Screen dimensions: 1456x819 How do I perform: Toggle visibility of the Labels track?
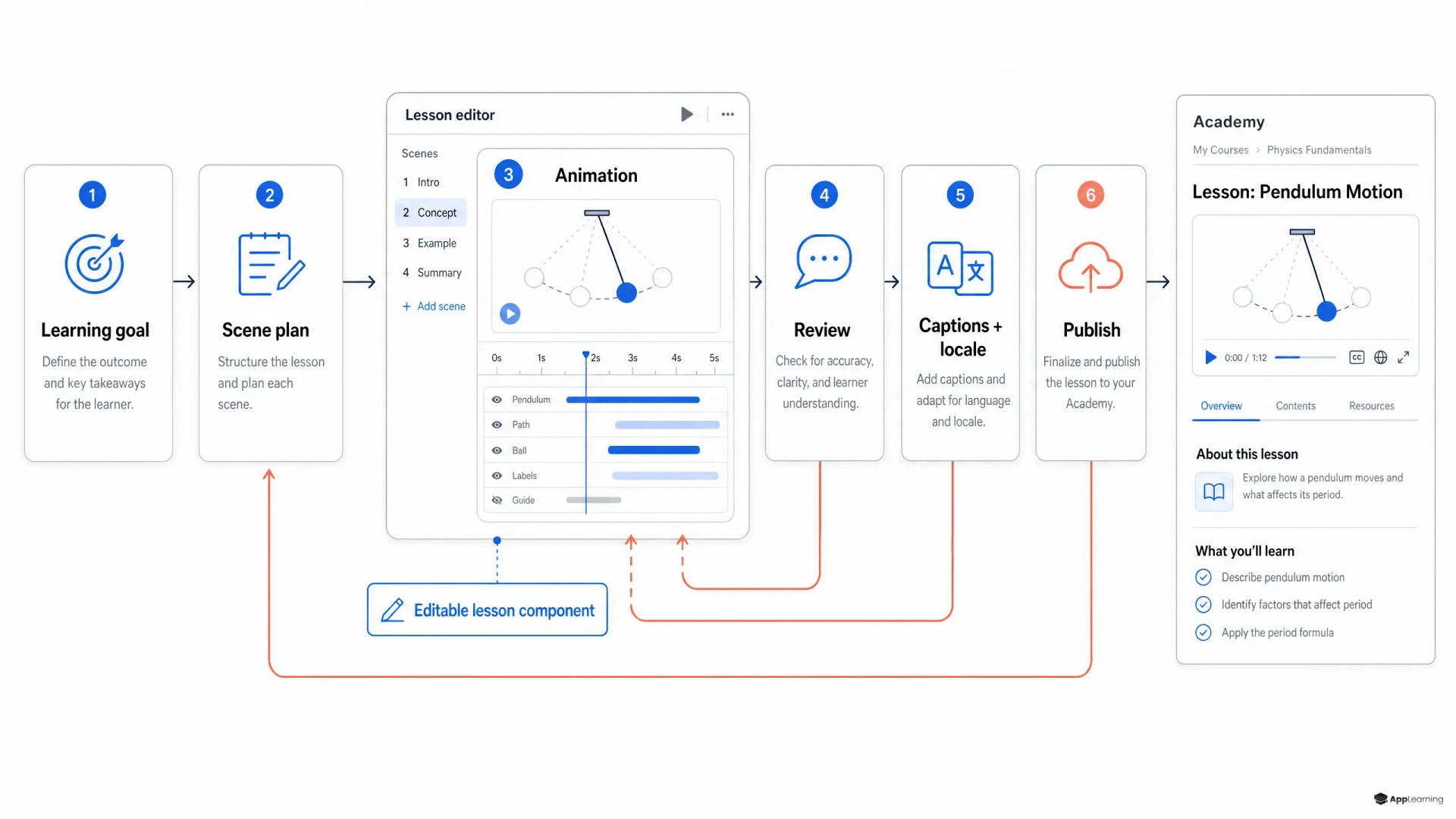pyautogui.click(x=497, y=475)
